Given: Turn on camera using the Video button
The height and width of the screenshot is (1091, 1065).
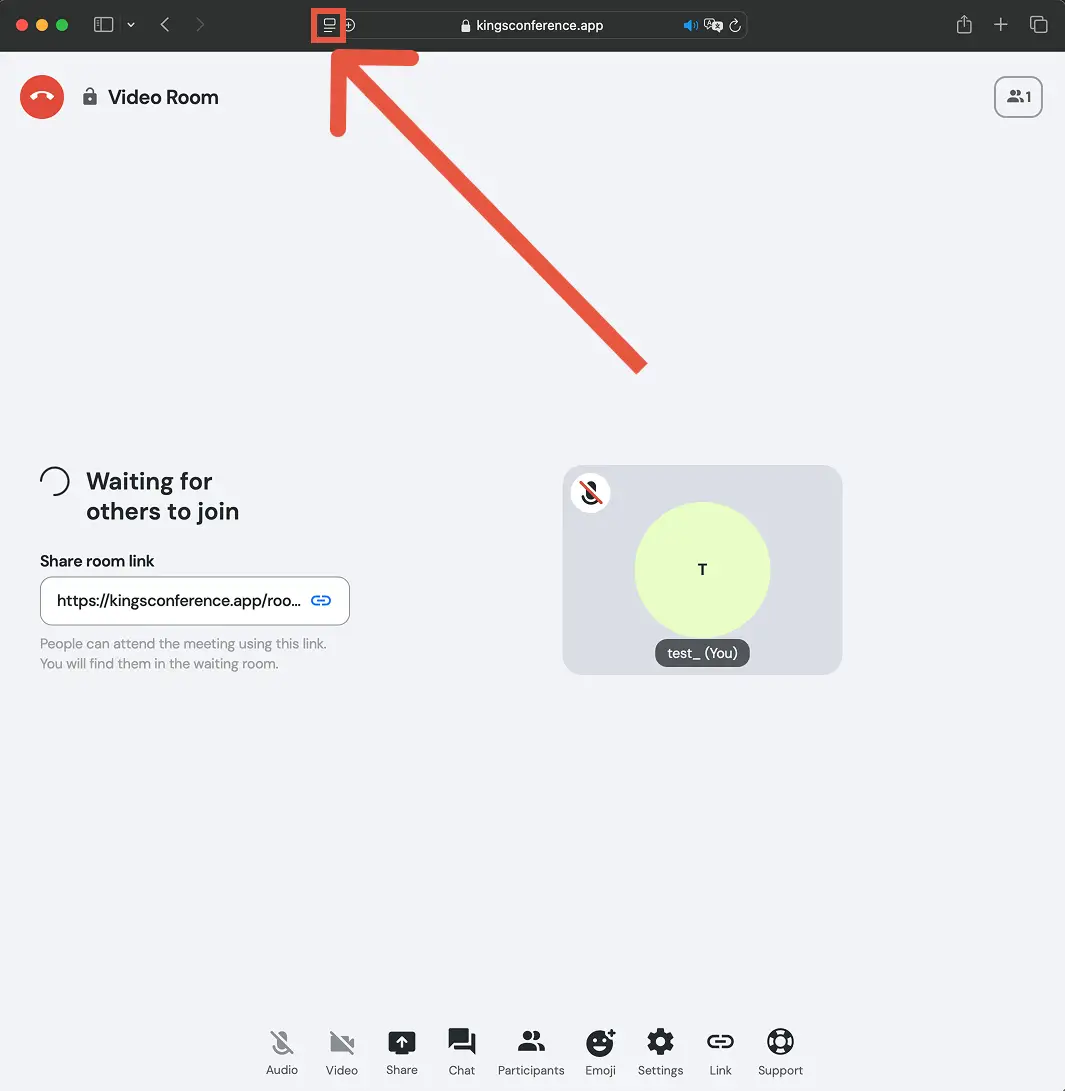Looking at the screenshot, I should (342, 1052).
